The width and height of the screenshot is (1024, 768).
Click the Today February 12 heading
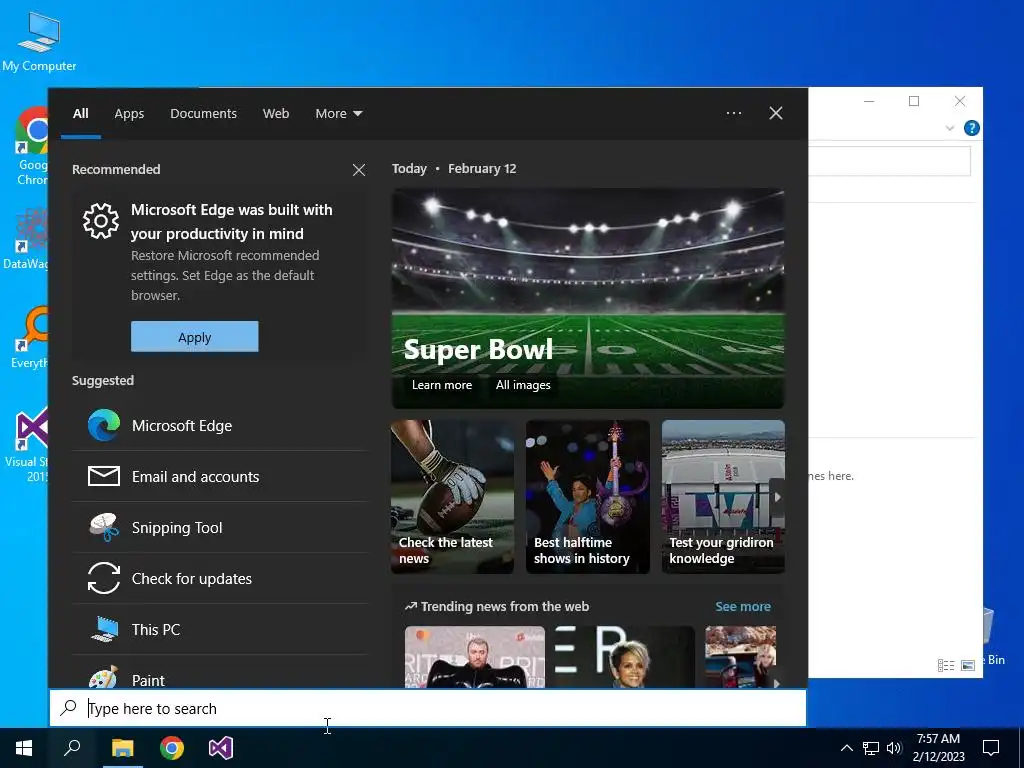454,168
